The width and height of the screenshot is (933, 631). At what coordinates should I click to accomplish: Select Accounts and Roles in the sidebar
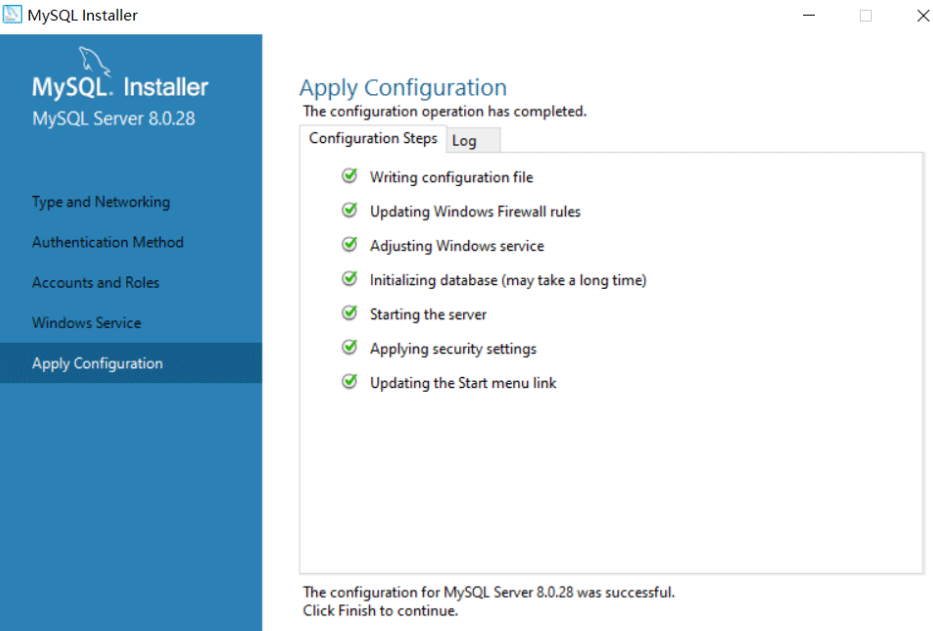coord(96,283)
